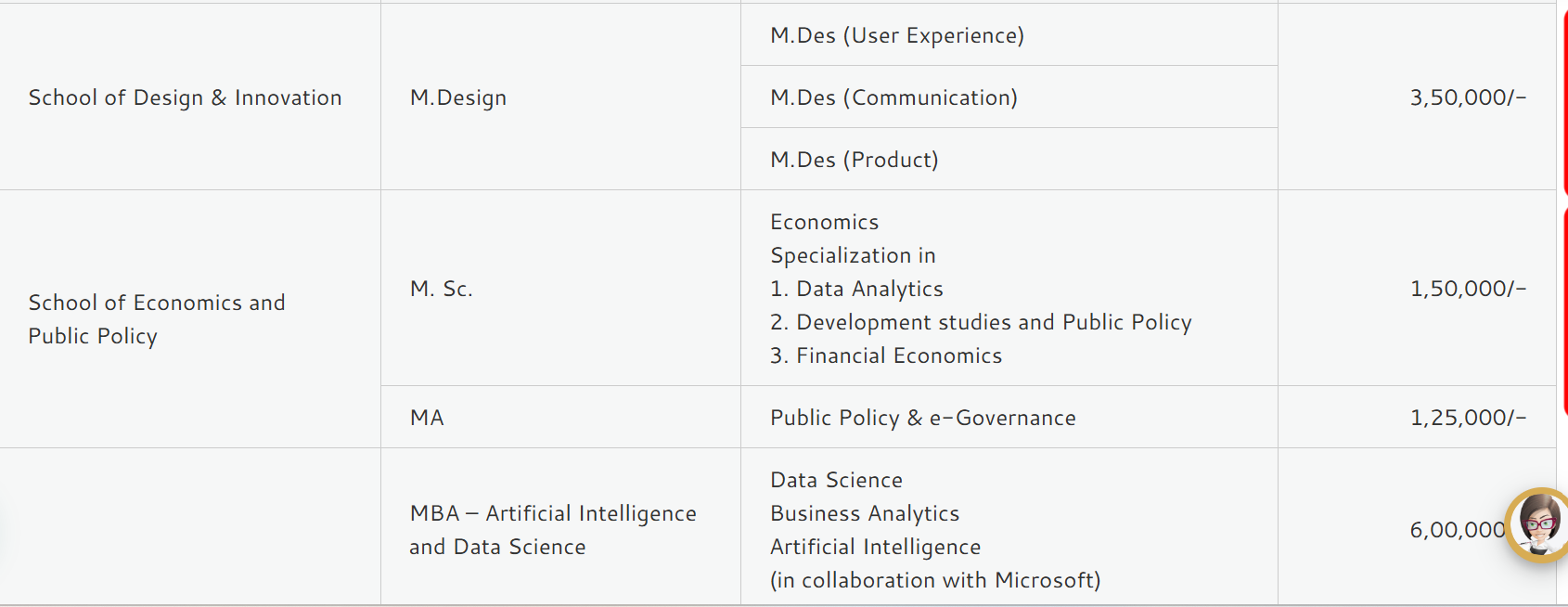Viewport: 1568px width, 607px height.
Task: Click Public Policy & e-Governance text
Action: click(923, 418)
